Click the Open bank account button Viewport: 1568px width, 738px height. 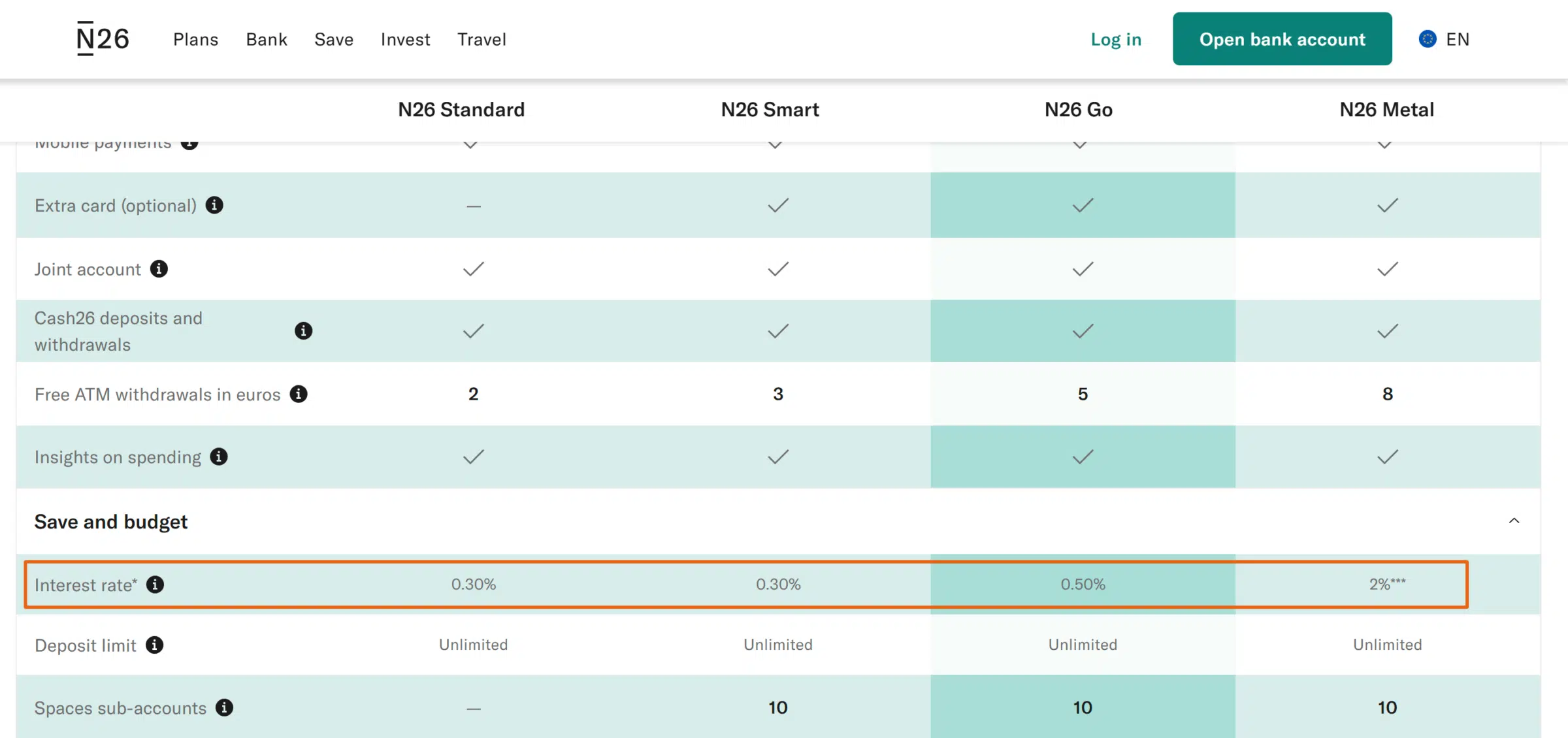(1282, 39)
